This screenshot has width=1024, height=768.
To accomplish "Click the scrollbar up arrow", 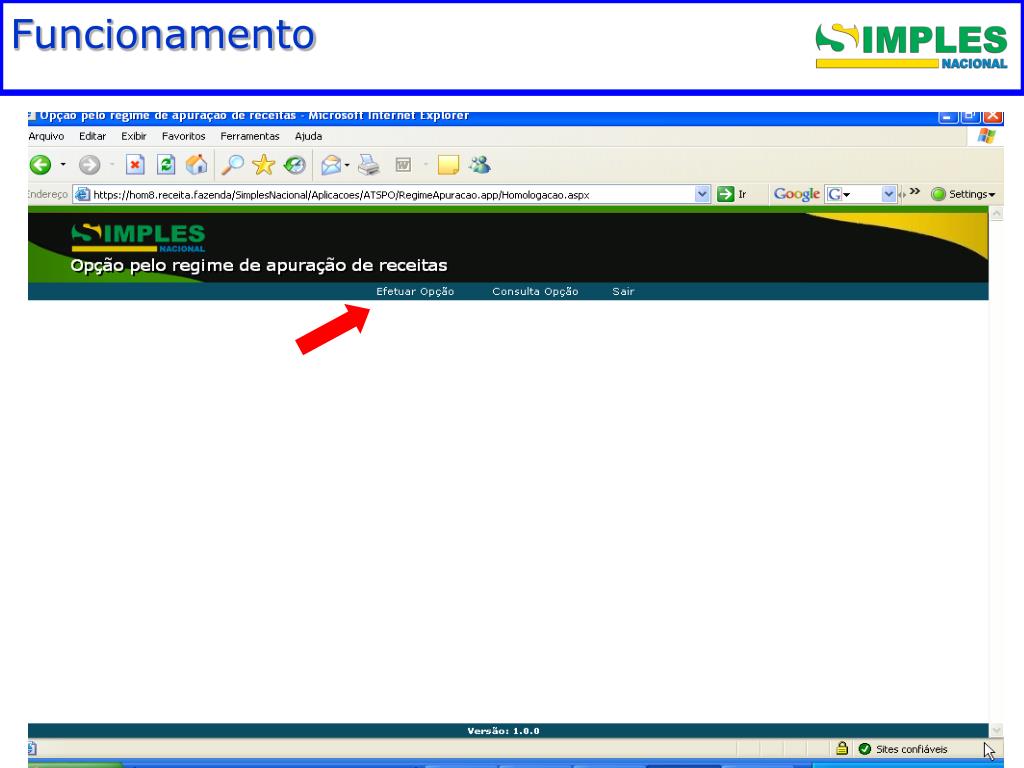I will (997, 214).
